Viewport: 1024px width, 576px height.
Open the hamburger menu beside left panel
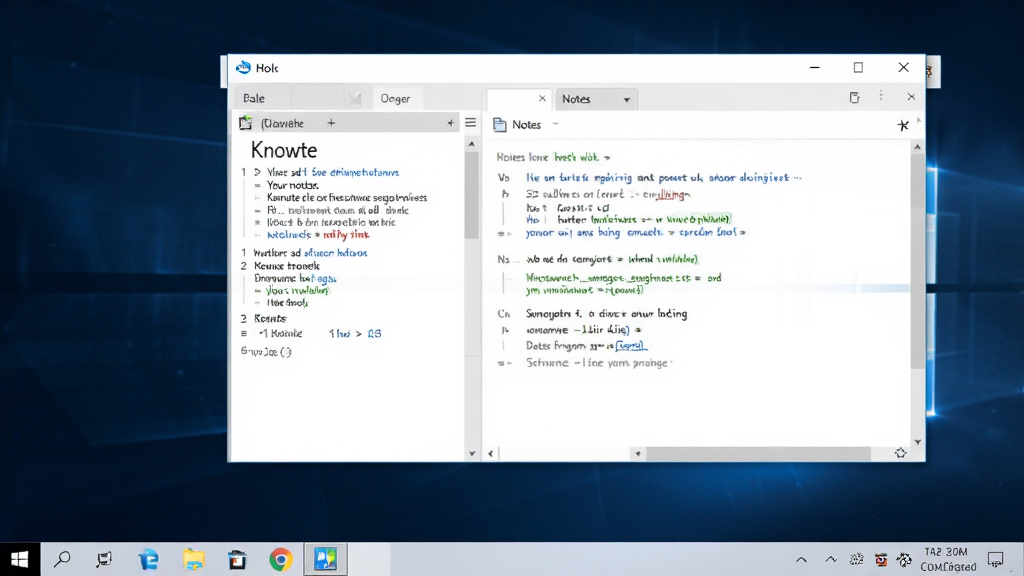click(x=470, y=123)
